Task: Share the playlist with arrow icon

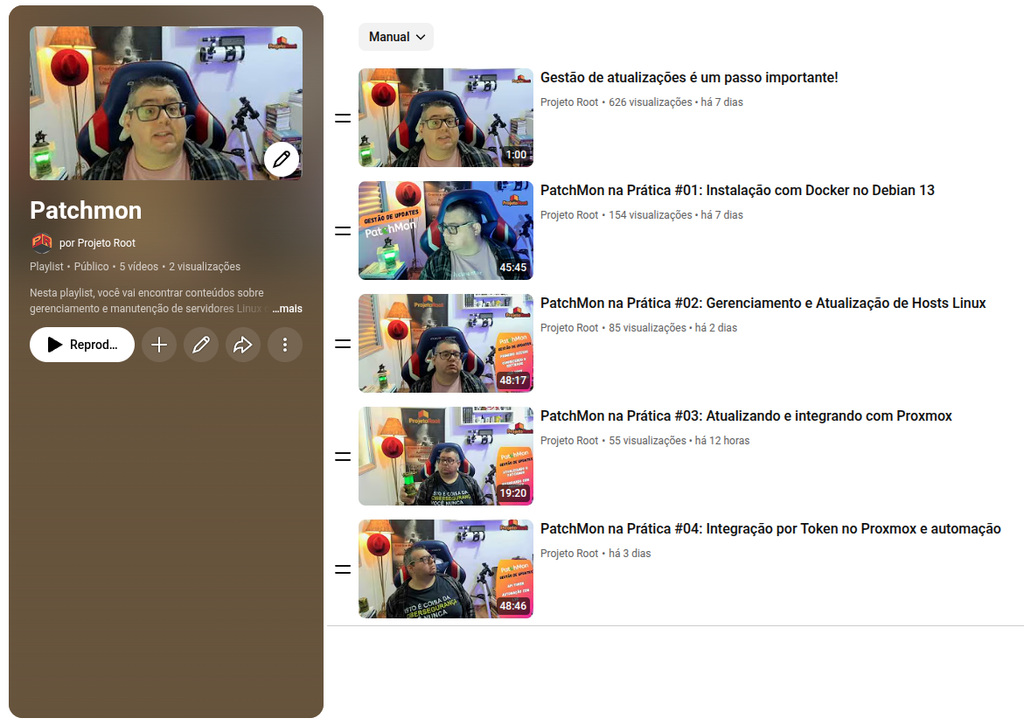Action: click(x=243, y=345)
